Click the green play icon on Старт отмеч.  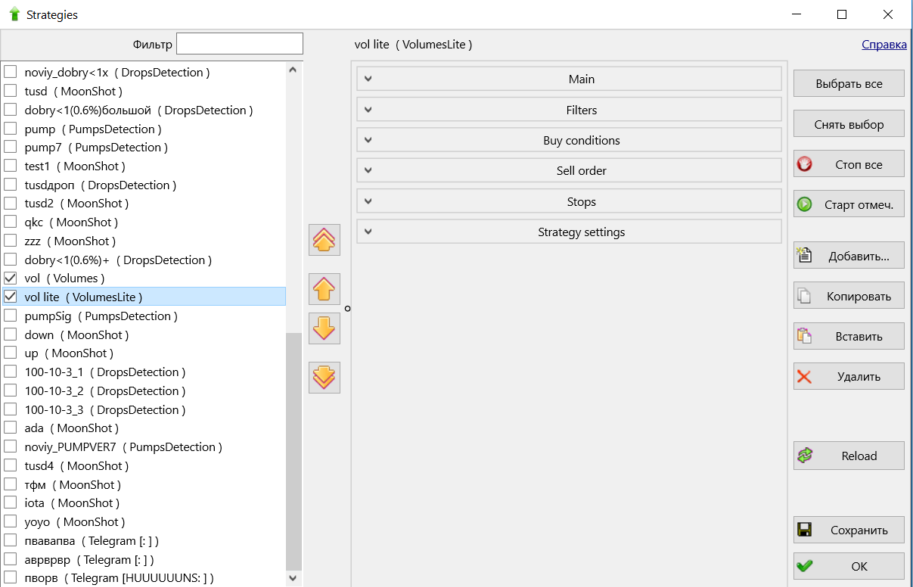[805, 205]
